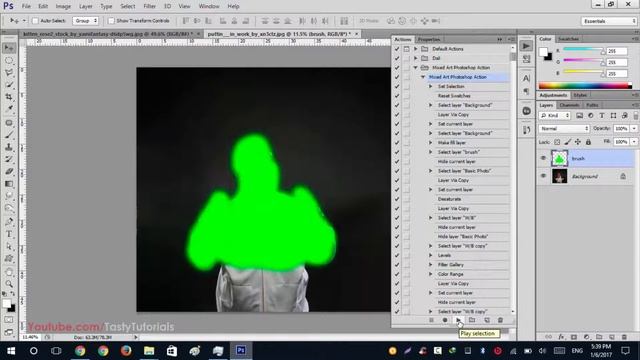Select the Pen tool
Image resolution: width=640 pixels, height=360 pixels.
tap(9, 222)
